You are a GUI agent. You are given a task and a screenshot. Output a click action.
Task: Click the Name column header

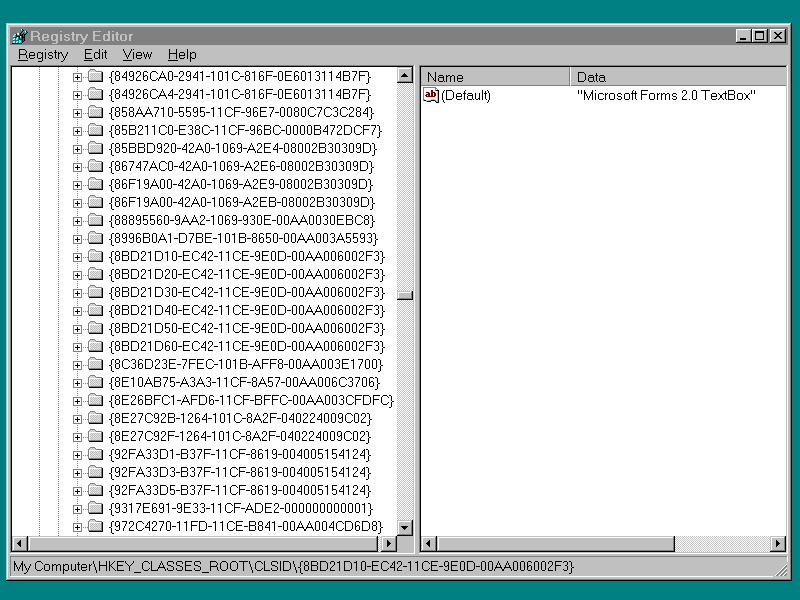point(496,77)
